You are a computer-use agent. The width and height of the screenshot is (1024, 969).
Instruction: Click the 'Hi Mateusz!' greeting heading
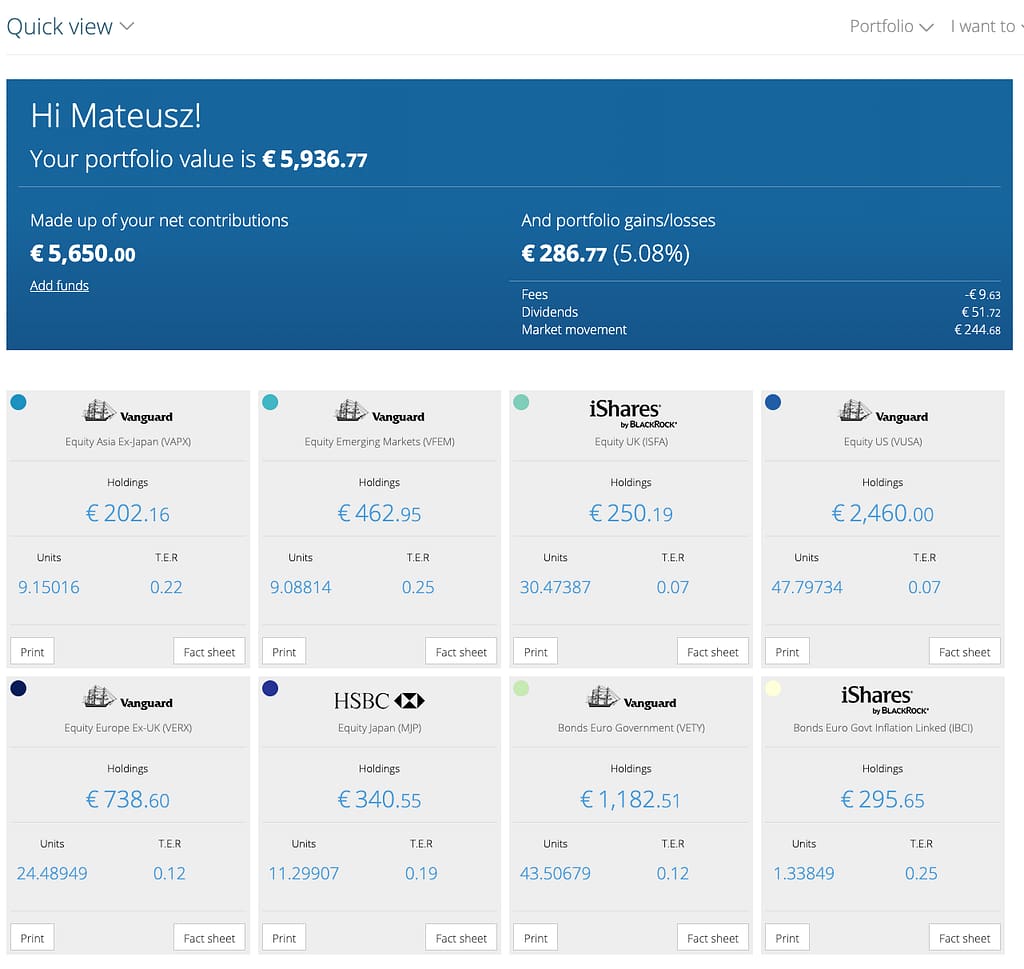(116, 116)
